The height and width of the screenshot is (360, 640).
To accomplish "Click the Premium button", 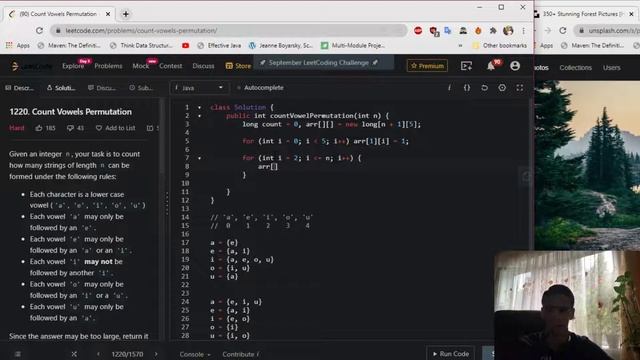I will 427,66.
